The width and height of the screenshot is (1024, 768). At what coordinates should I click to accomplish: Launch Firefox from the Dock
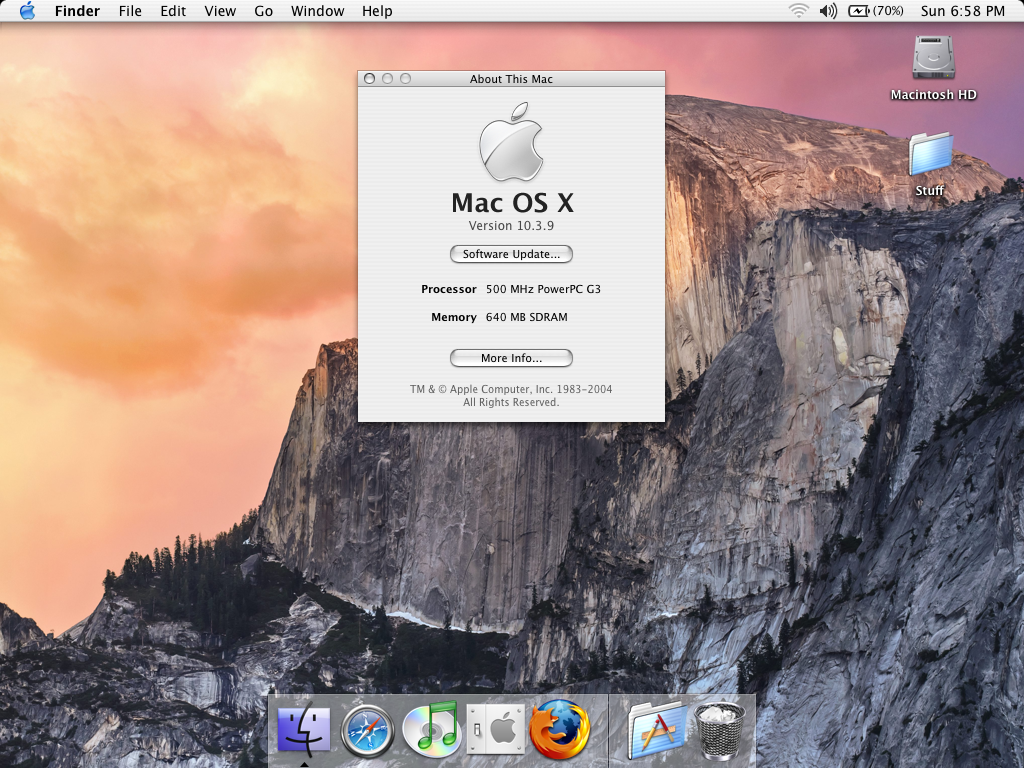(560, 729)
